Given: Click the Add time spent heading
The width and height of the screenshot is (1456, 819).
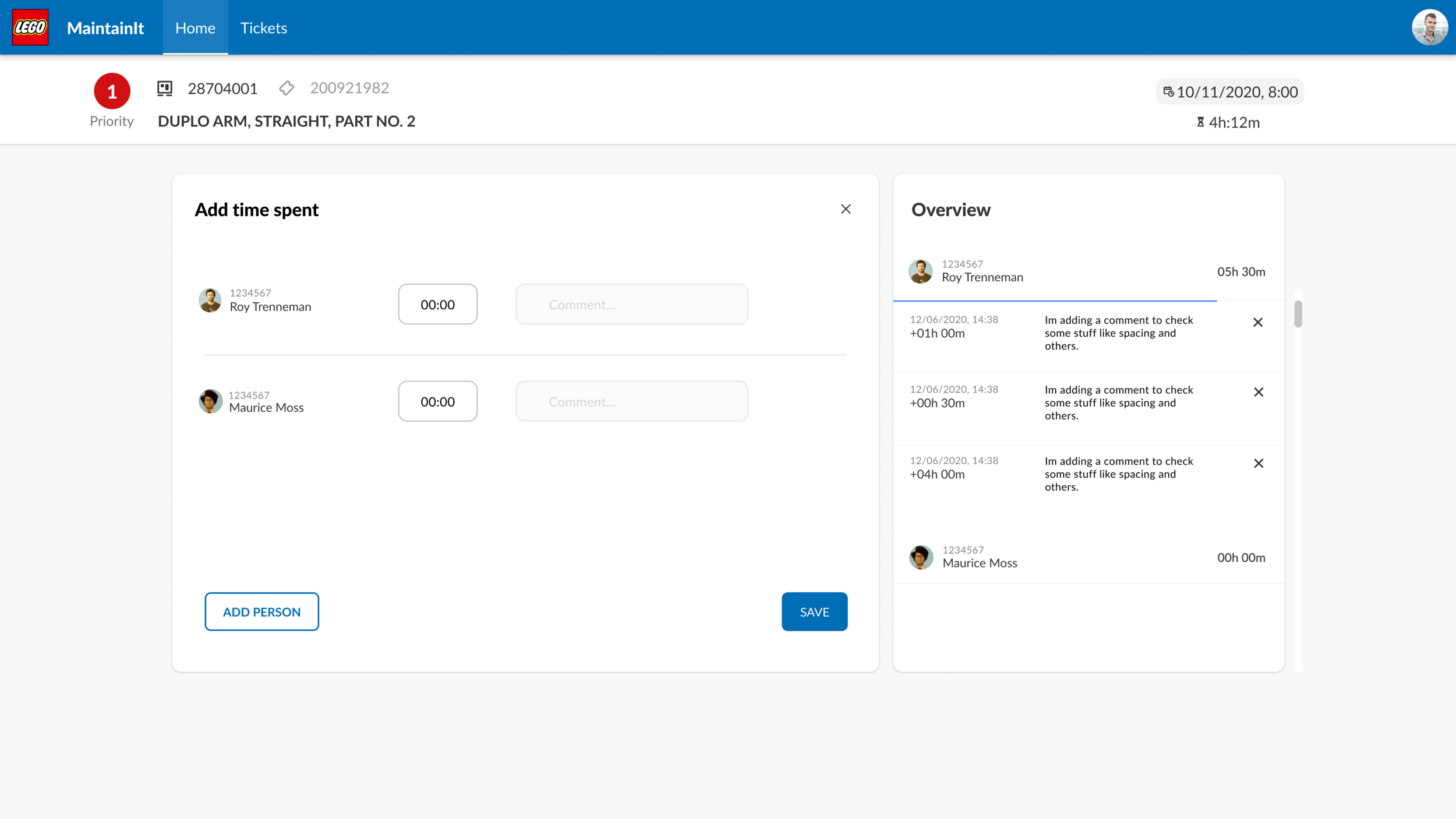Looking at the screenshot, I should point(256,210).
